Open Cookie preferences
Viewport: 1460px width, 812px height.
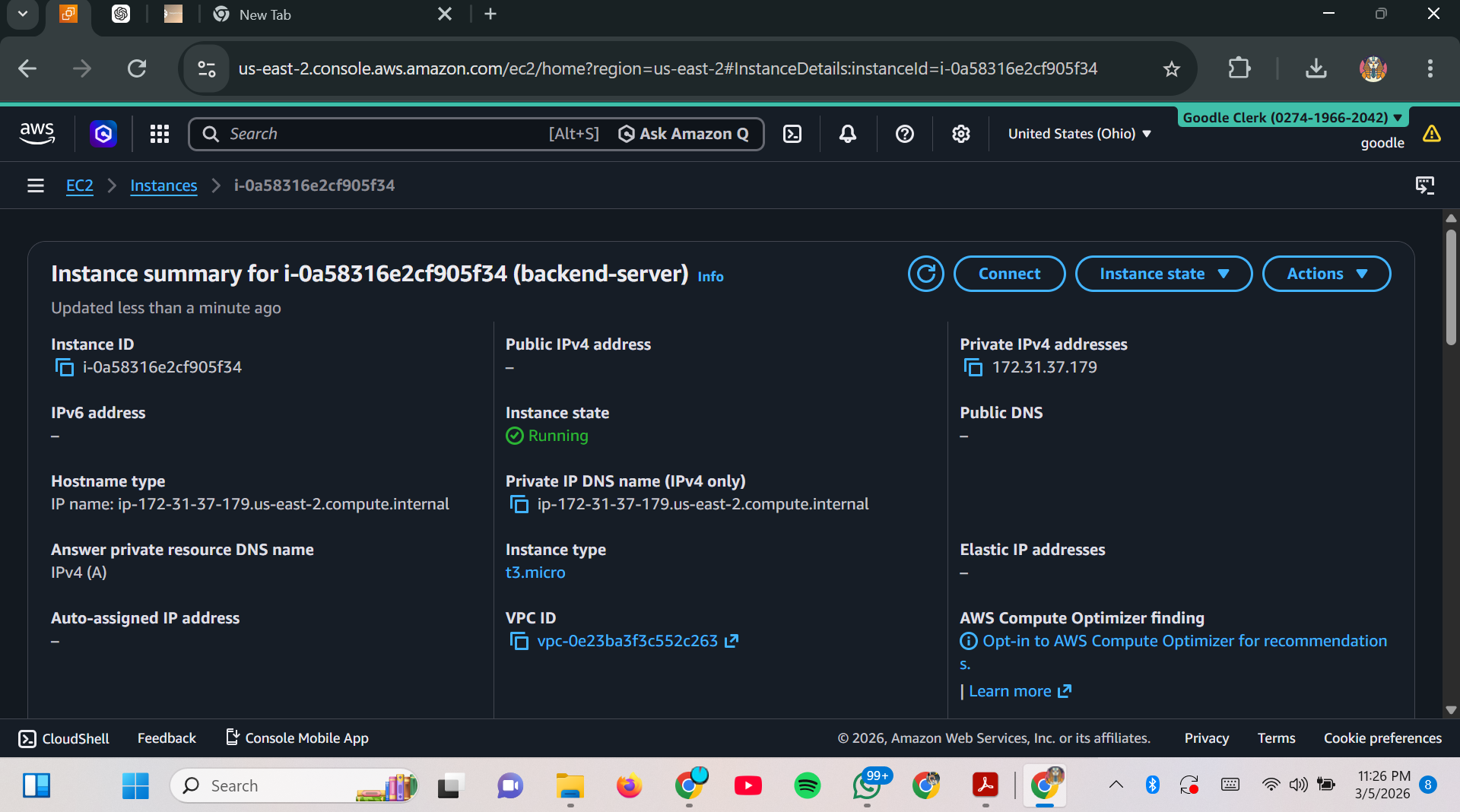coord(1382,738)
